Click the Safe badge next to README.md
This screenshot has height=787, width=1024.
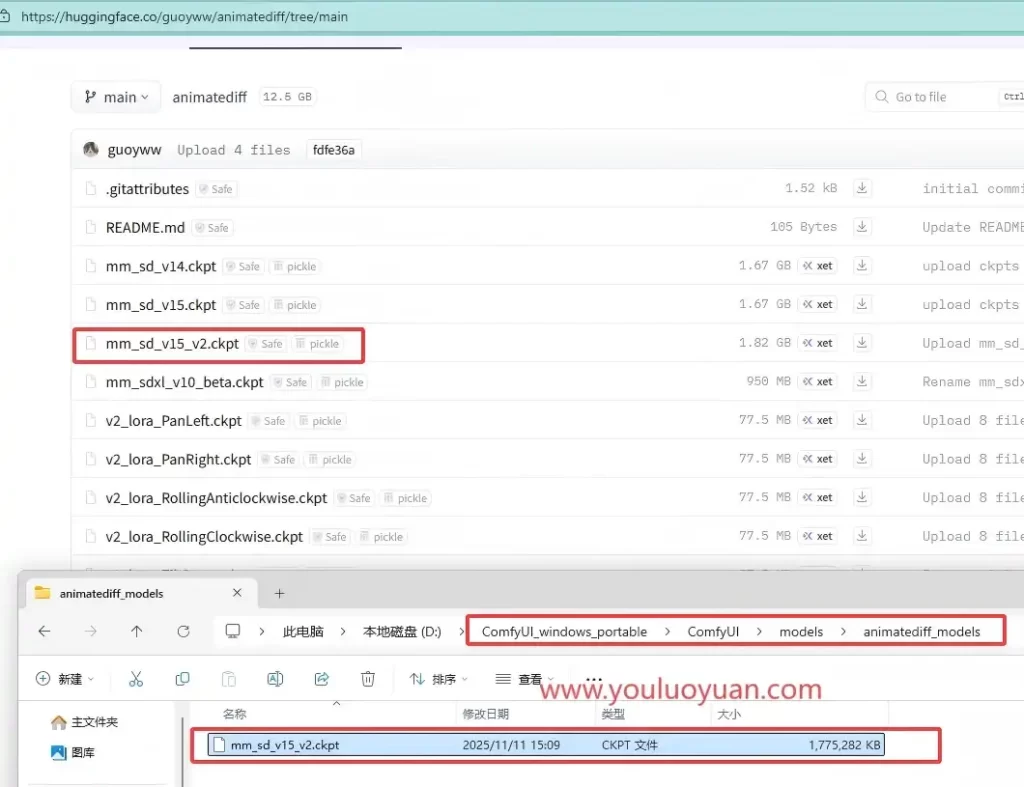[x=212, y=228]
